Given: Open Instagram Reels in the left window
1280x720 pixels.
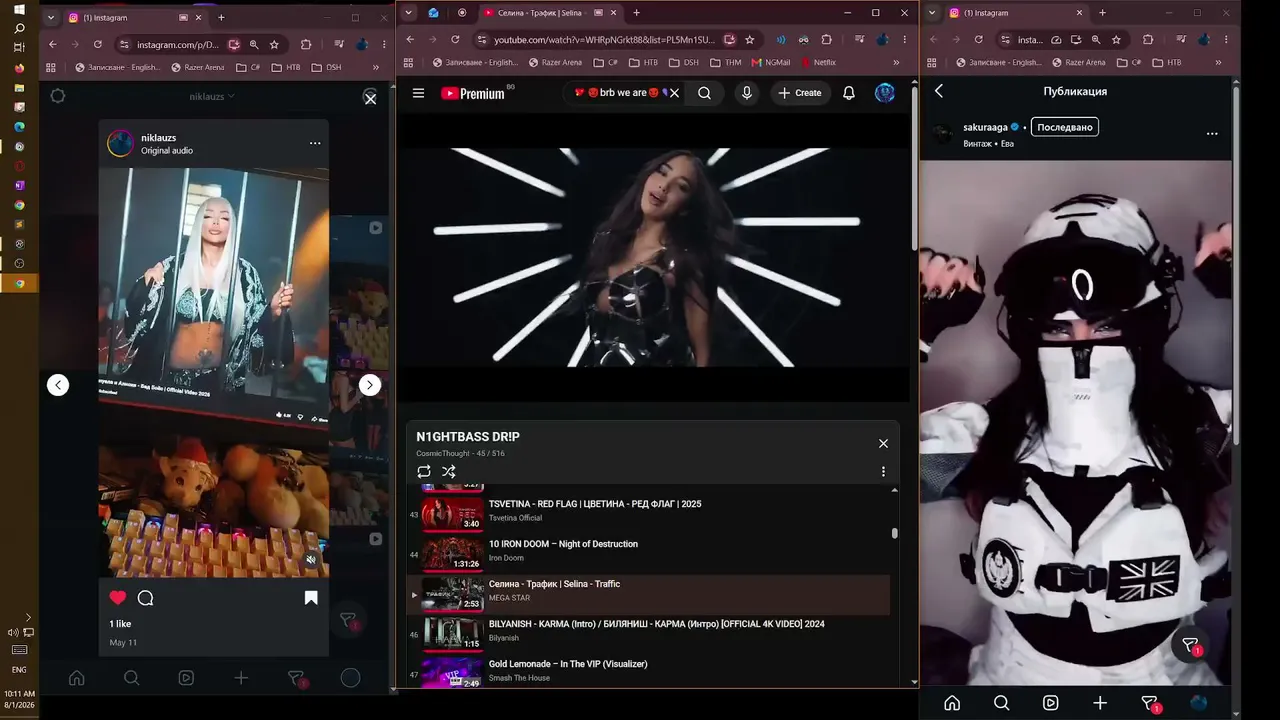Looking at the screenshot, I should coord(186,678).
